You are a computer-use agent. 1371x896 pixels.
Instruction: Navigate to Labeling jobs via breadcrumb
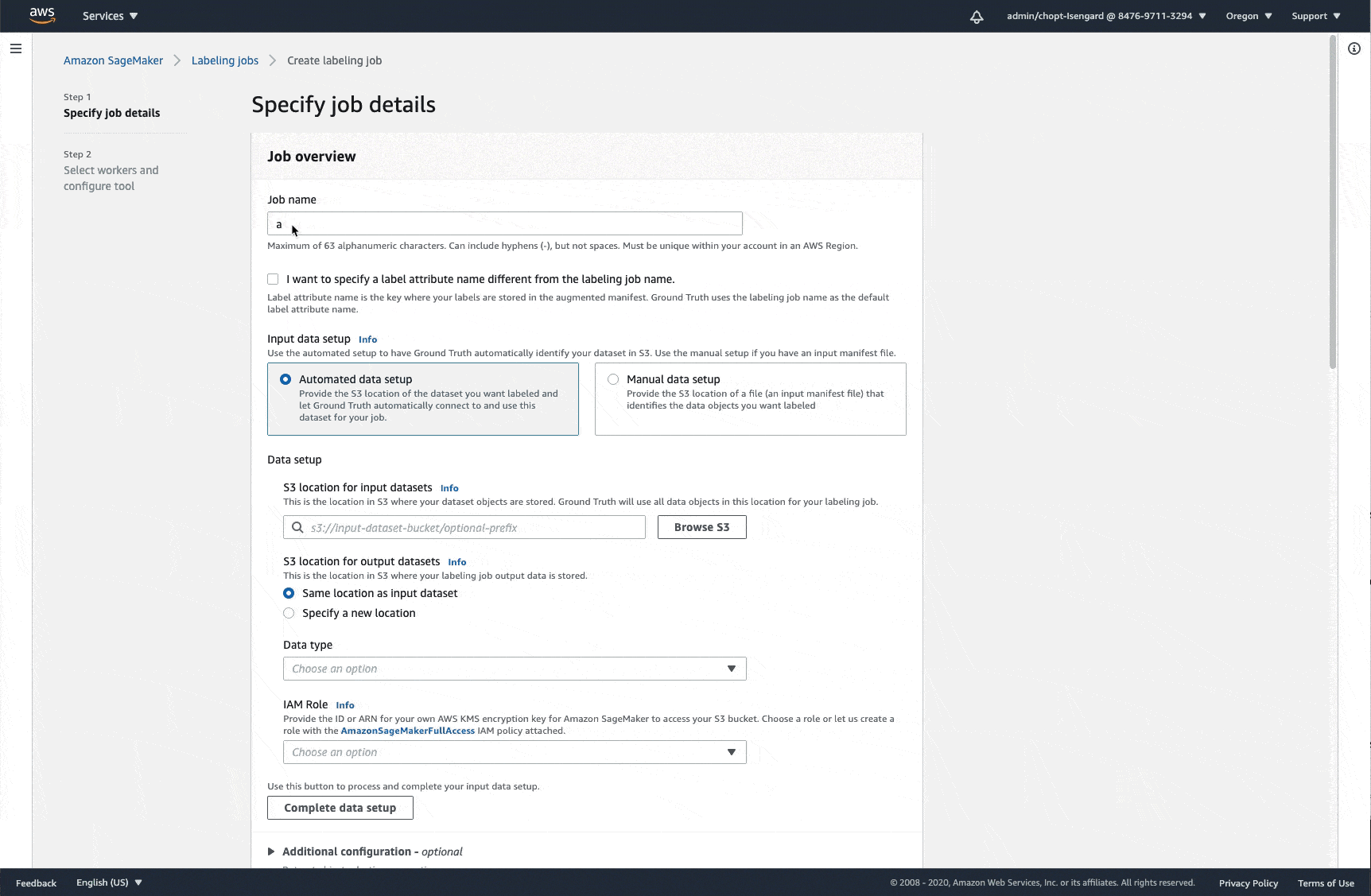(x=224, y=60)
